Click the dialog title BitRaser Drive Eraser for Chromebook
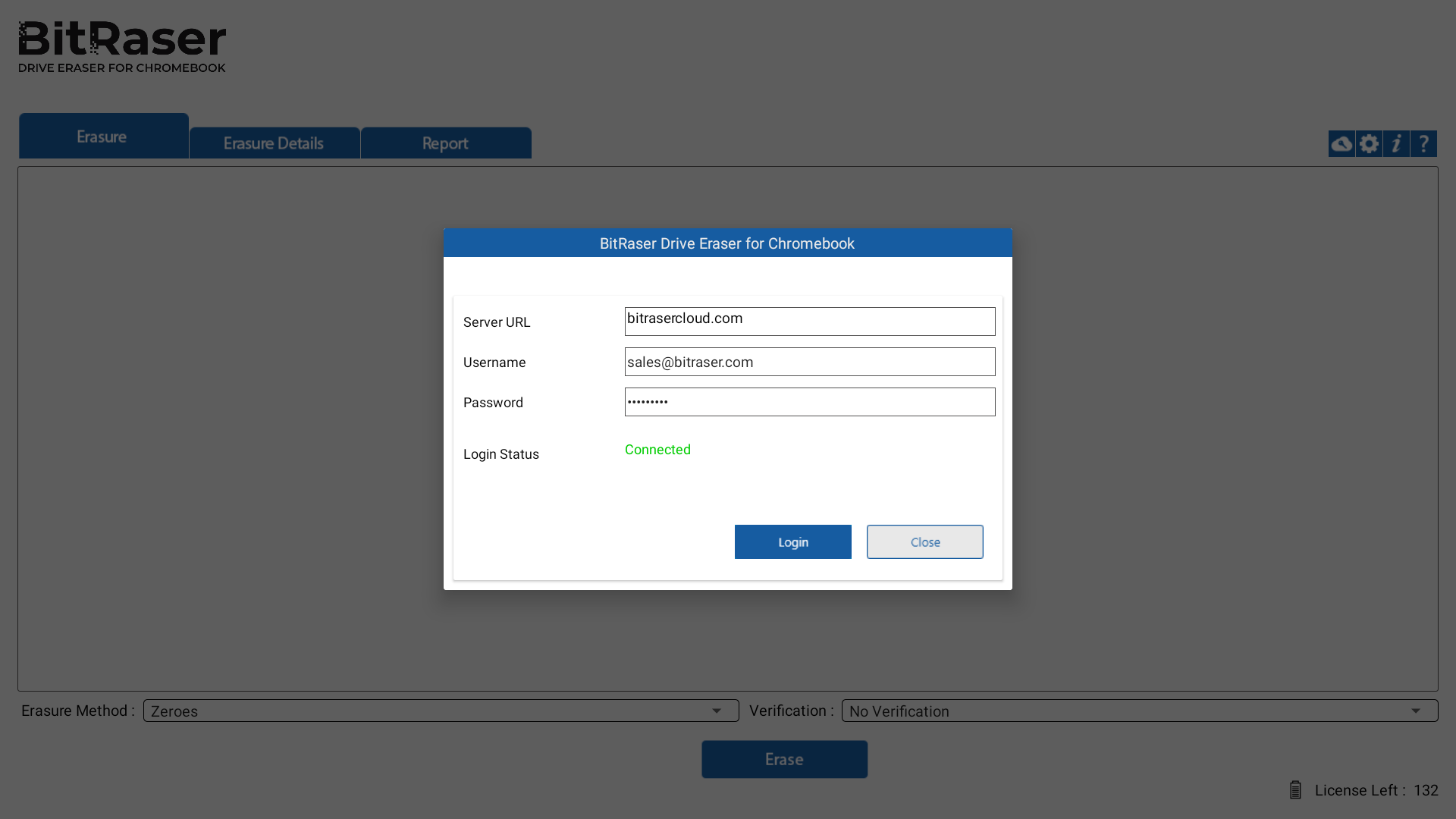The width and height of the screenshot is (1456, 819). [727, 243]
